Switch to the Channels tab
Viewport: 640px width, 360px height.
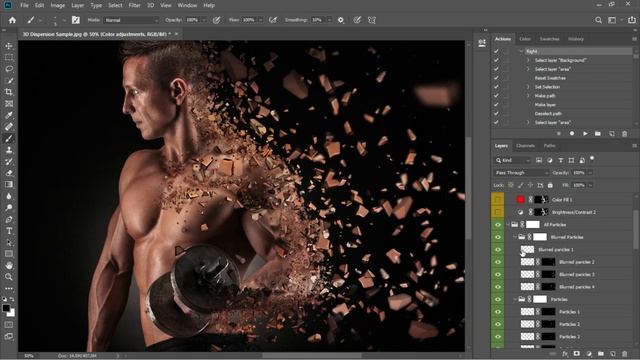point(525,146)
